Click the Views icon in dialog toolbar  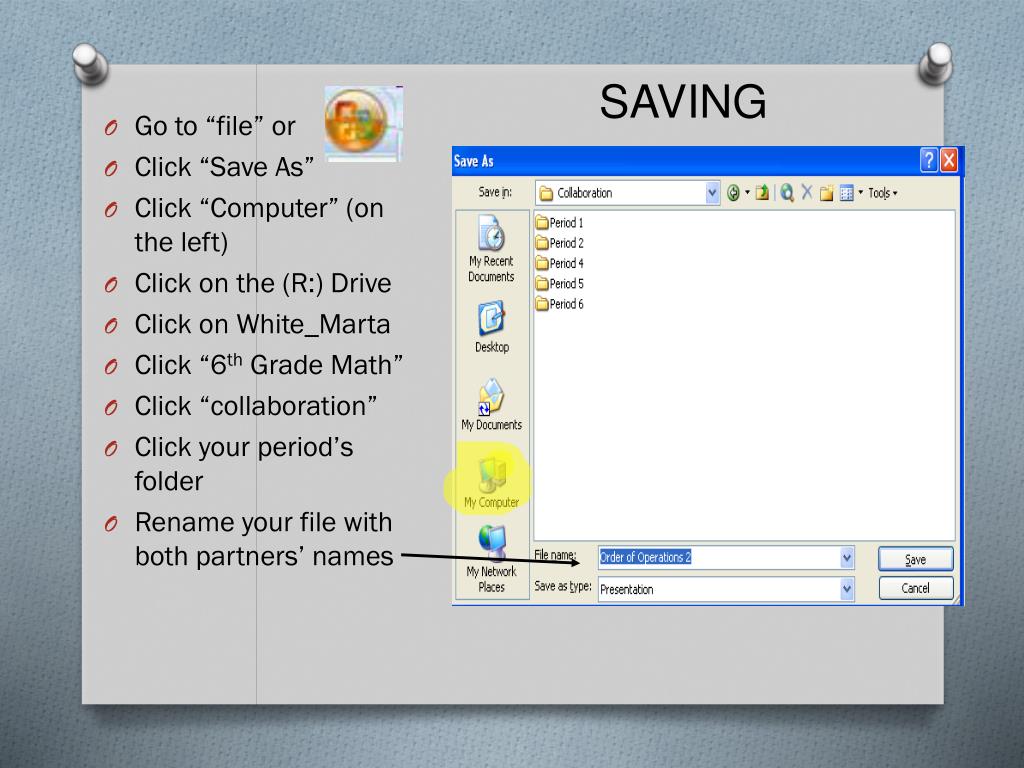(846, 193)
